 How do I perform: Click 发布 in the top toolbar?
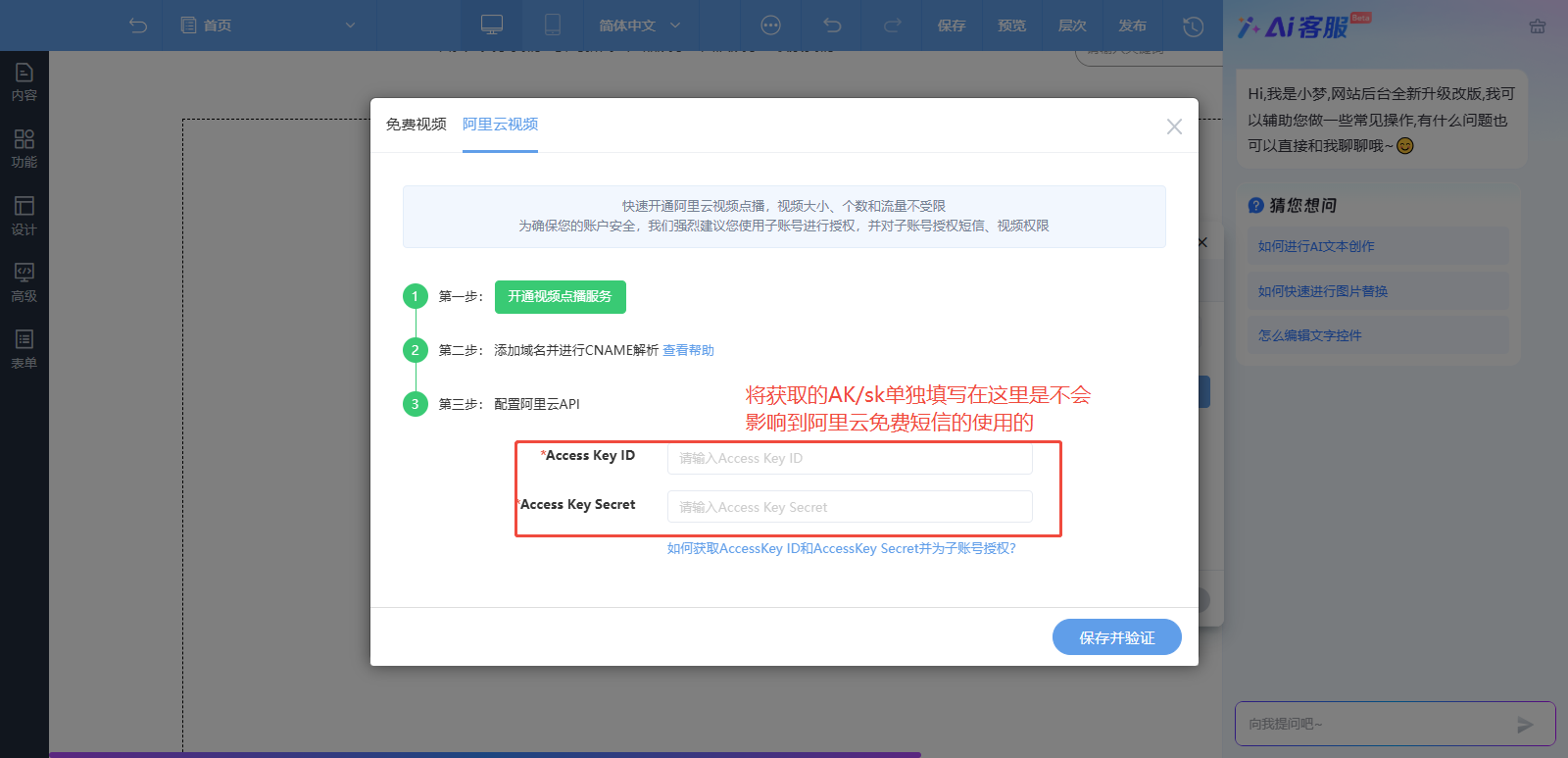(1132, 25)
